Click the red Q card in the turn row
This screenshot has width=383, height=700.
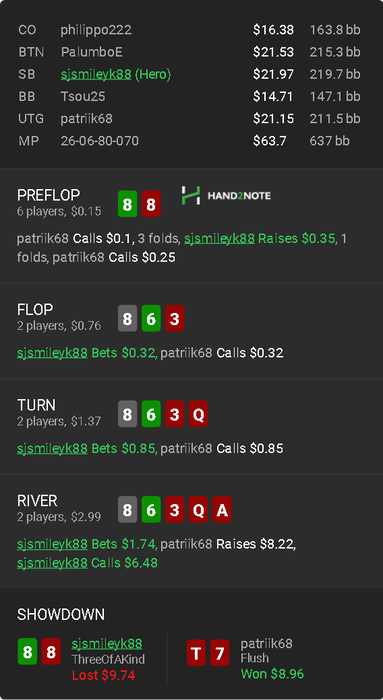point(198,414)
